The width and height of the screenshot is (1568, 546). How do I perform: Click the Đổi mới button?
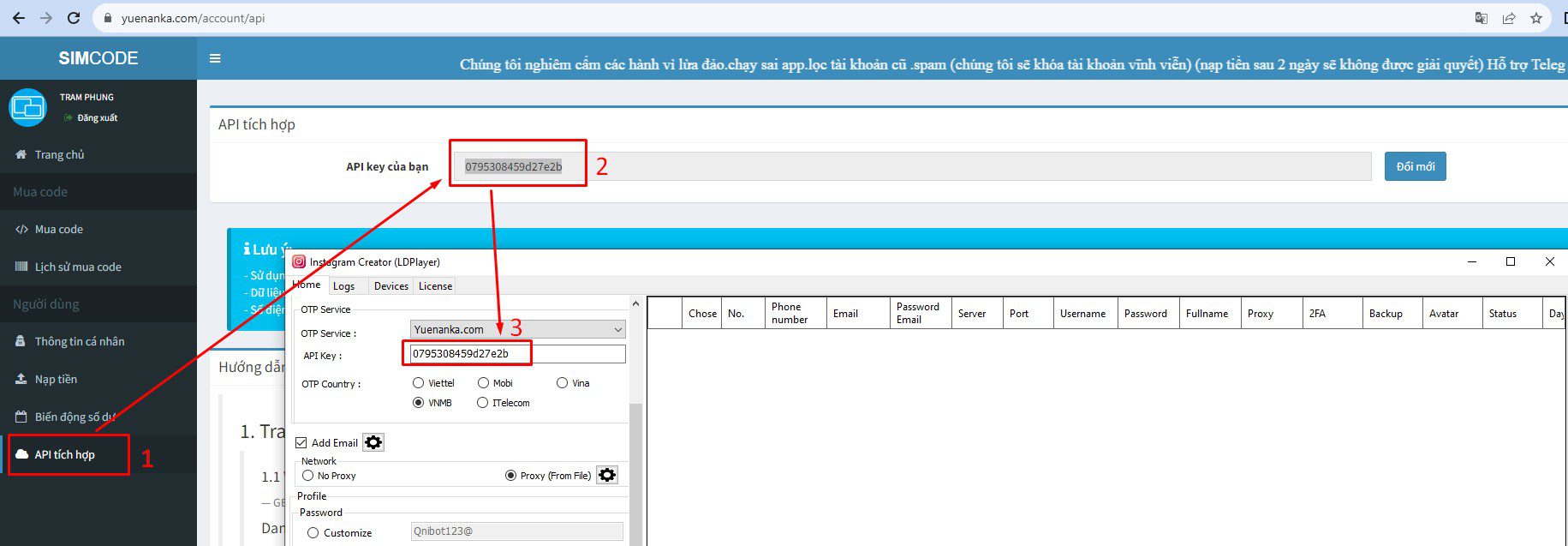pos(1415,166)
